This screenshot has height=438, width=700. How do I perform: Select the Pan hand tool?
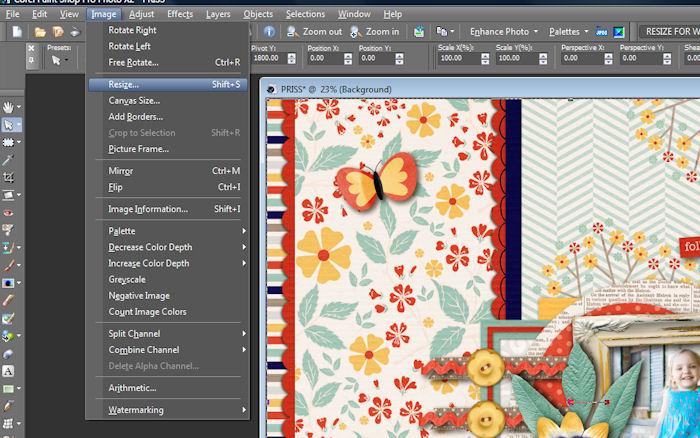tap(8, 107)
